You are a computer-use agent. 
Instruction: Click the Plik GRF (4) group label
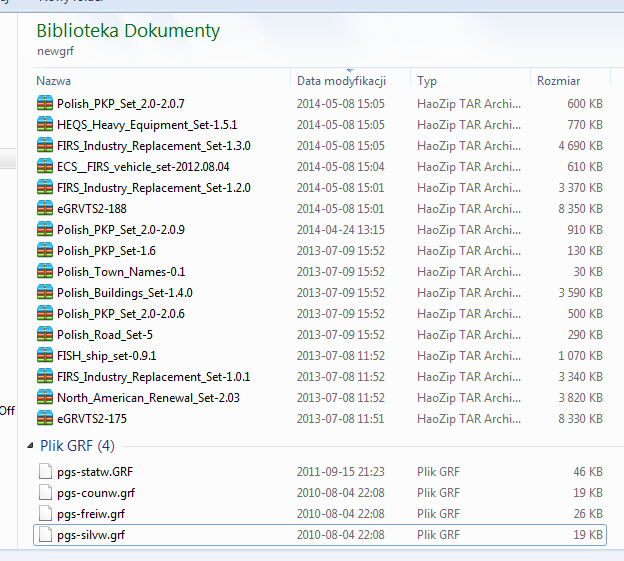coord(77,445)
